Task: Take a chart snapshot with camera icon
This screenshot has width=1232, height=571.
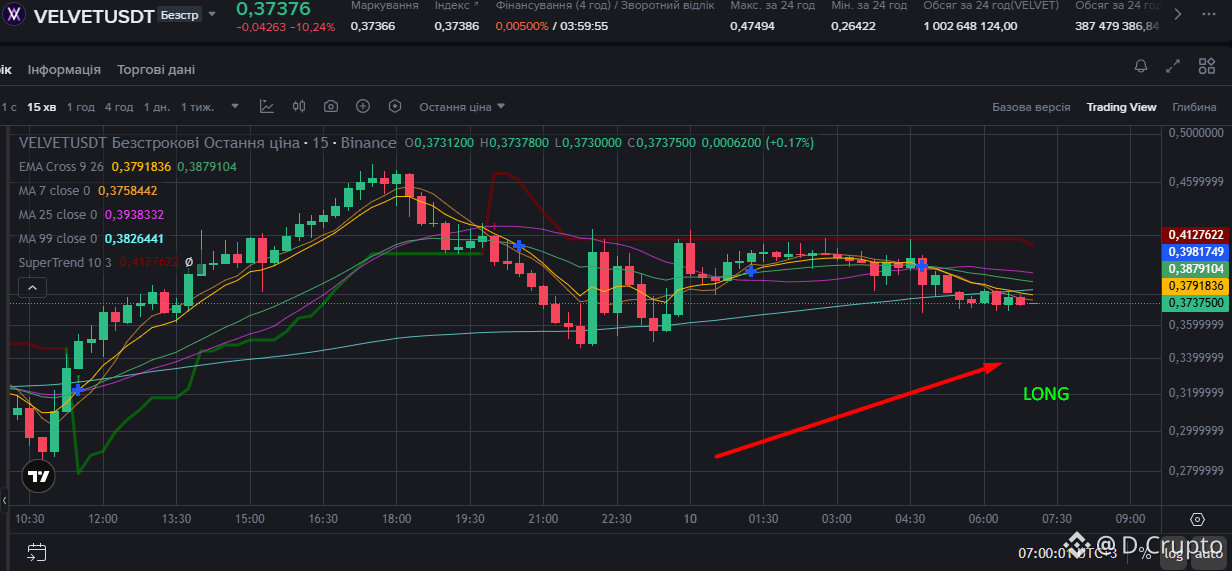Action: click(x=331, y=106)
